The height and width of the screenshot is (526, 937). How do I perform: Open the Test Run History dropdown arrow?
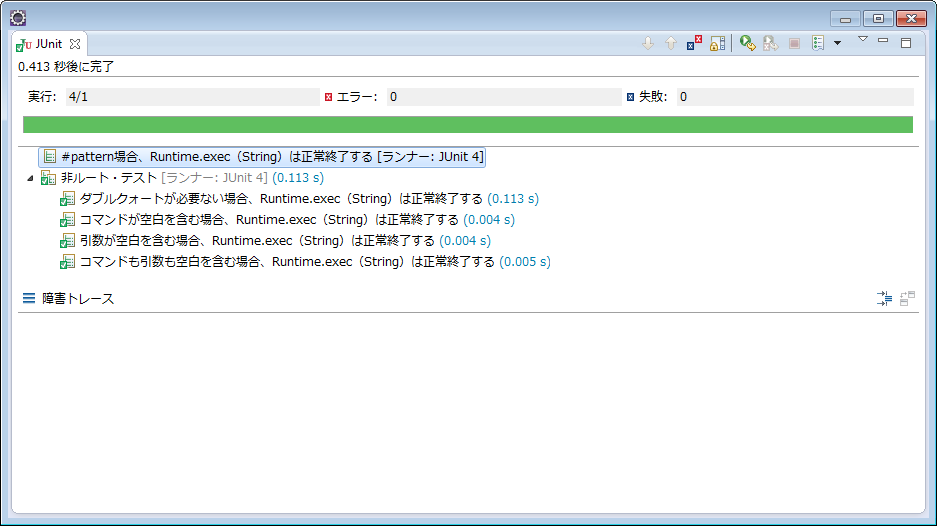click(x=837, y=43)
